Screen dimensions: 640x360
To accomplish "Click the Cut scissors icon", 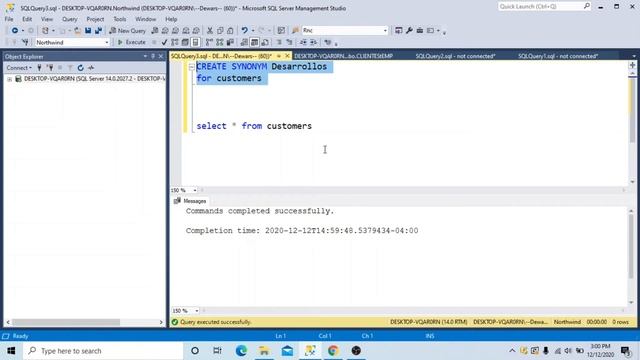I will [210, 31].
